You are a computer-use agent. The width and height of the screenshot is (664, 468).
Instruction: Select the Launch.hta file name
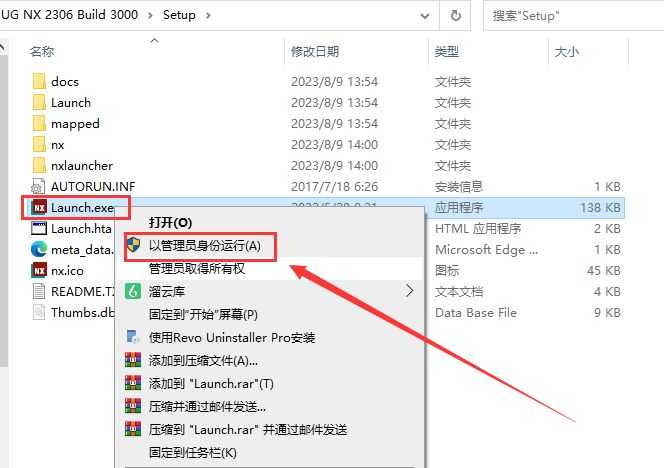tap(81, 228)
